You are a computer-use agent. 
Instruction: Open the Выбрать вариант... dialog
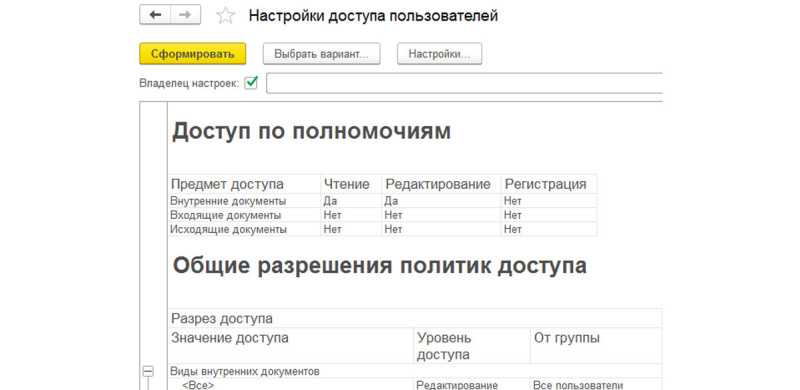[321, 54]
